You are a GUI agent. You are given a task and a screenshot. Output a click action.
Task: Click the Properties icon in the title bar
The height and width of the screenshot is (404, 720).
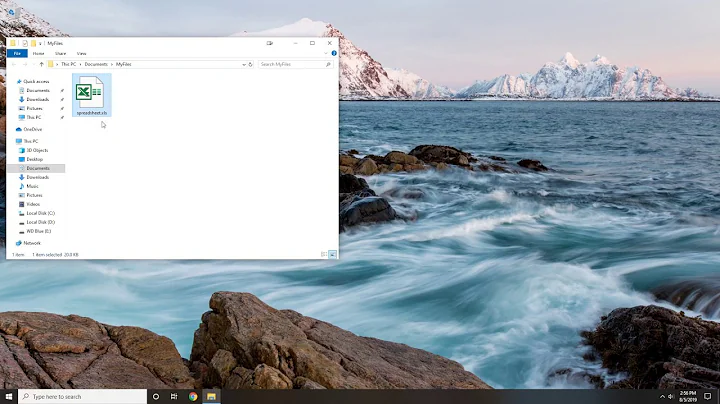click(25, 43)
